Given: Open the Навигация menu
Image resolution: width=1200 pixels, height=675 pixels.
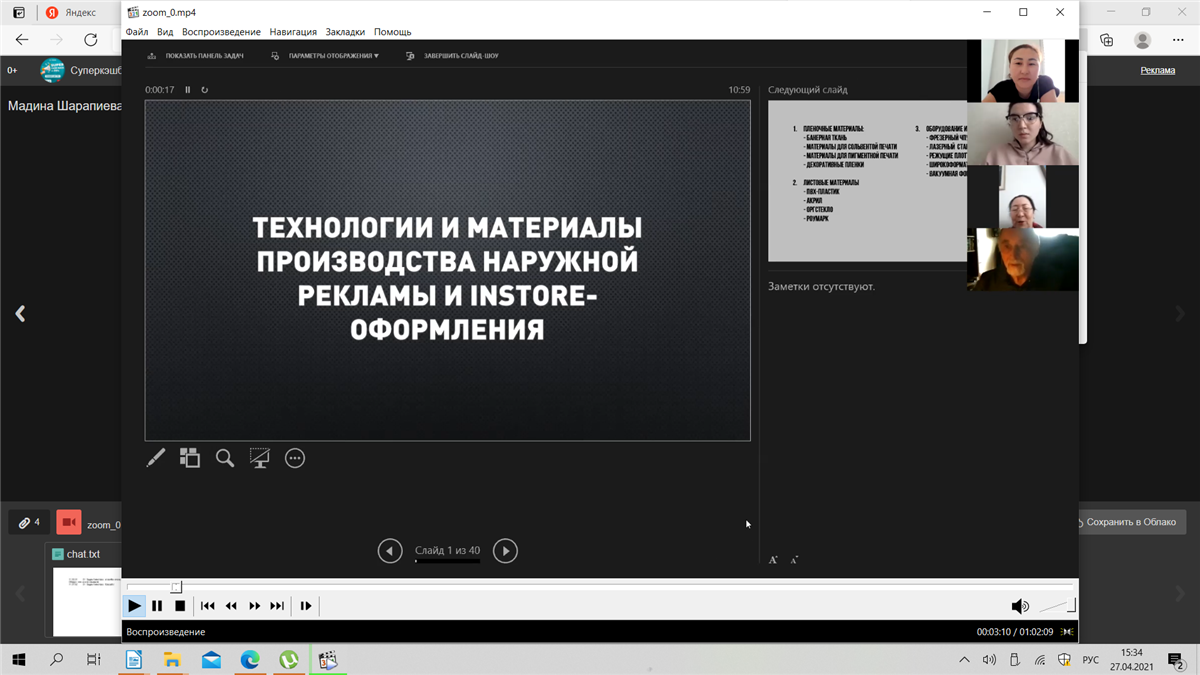Looking at the screenshot, I should click(x=293, y=32).
